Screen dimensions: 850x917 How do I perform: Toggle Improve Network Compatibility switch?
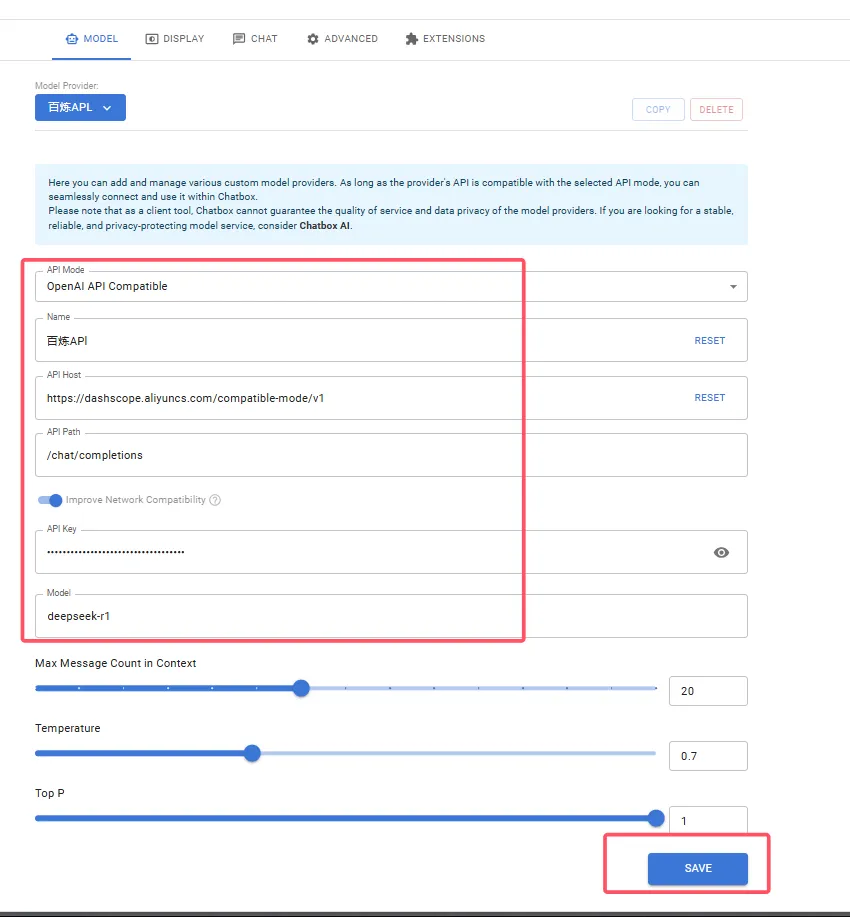click(50, 500)
